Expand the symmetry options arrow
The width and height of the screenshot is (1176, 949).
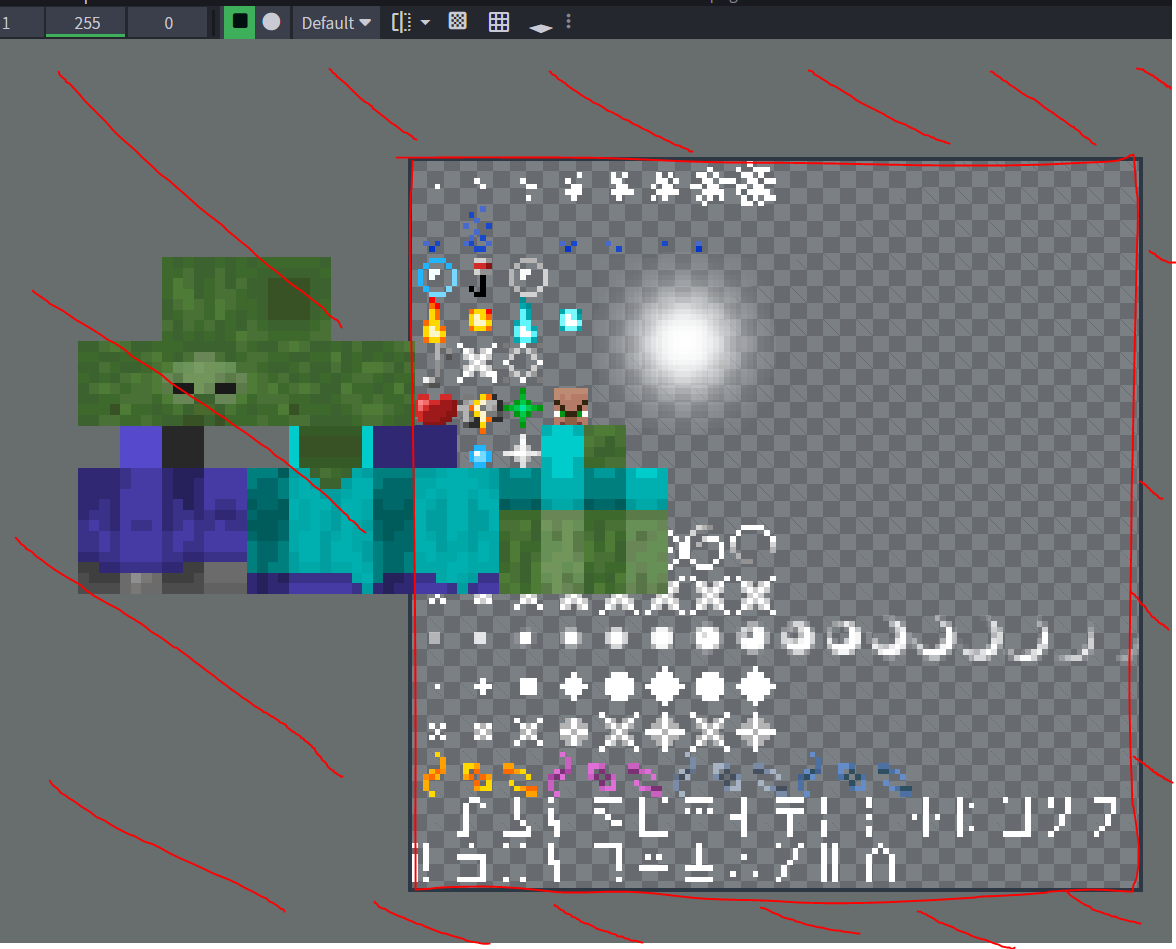pyautogui.click(x=426, y=22)
